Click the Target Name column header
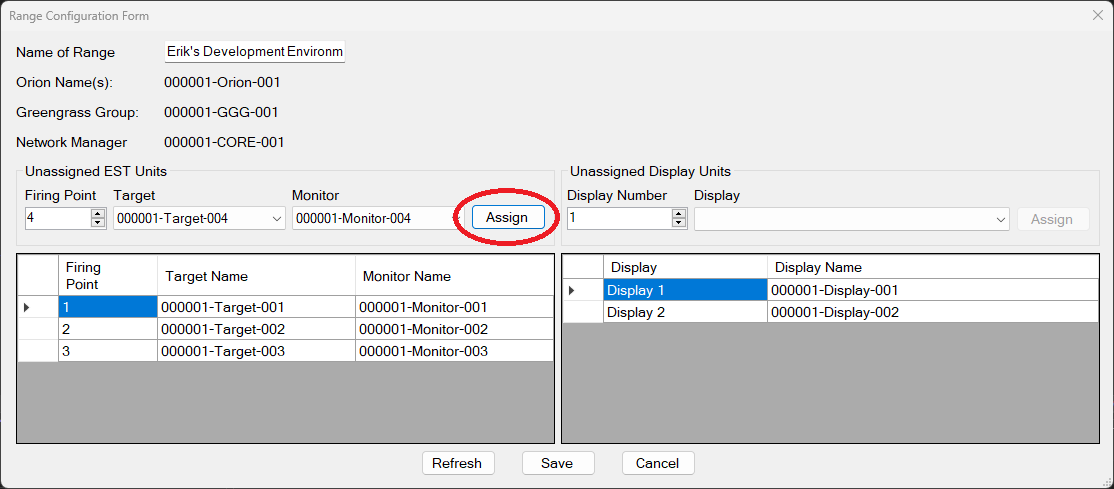The image size is (1114, 489). click(x=255, y=276)
